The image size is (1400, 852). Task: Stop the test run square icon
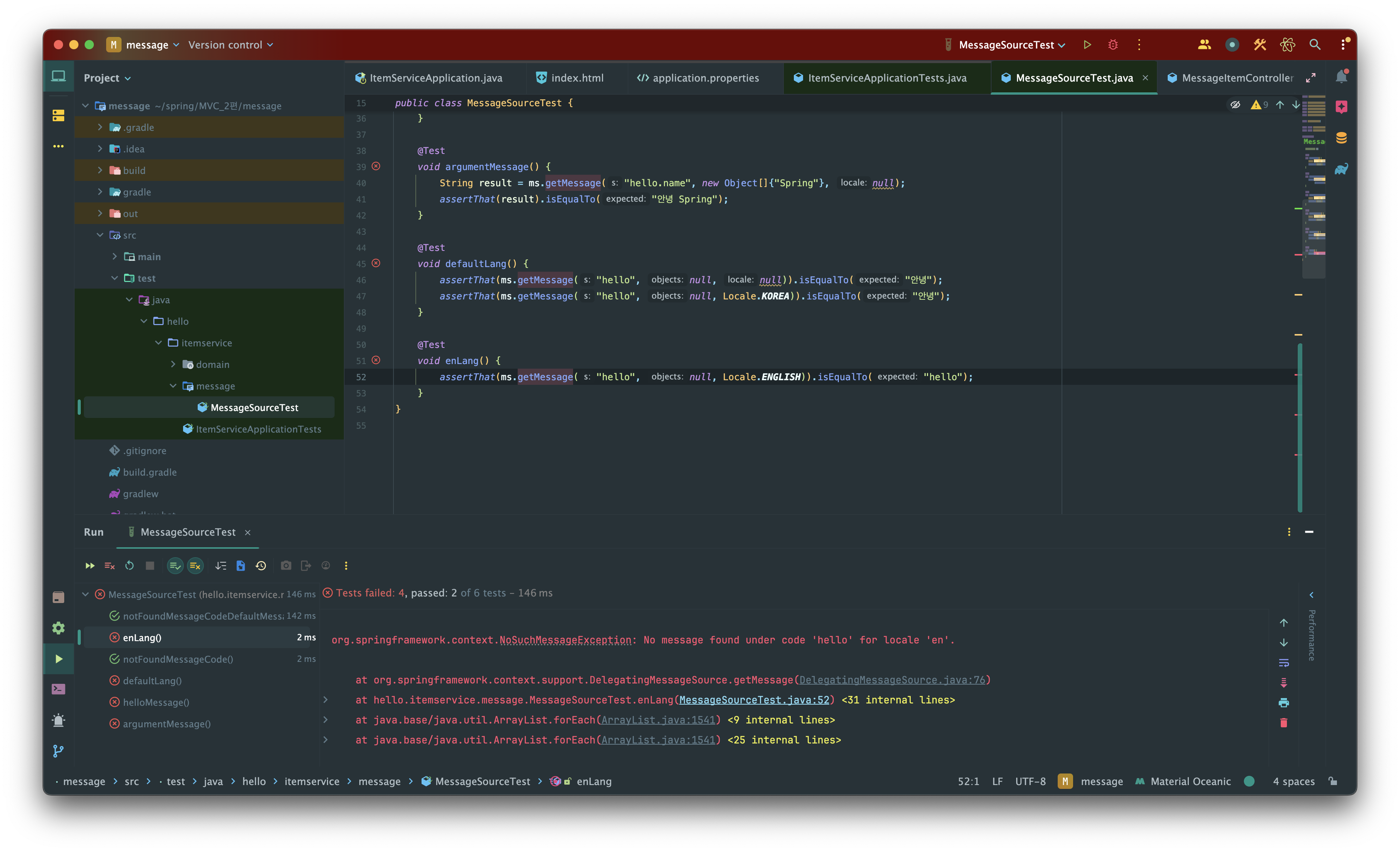(150, 566)
